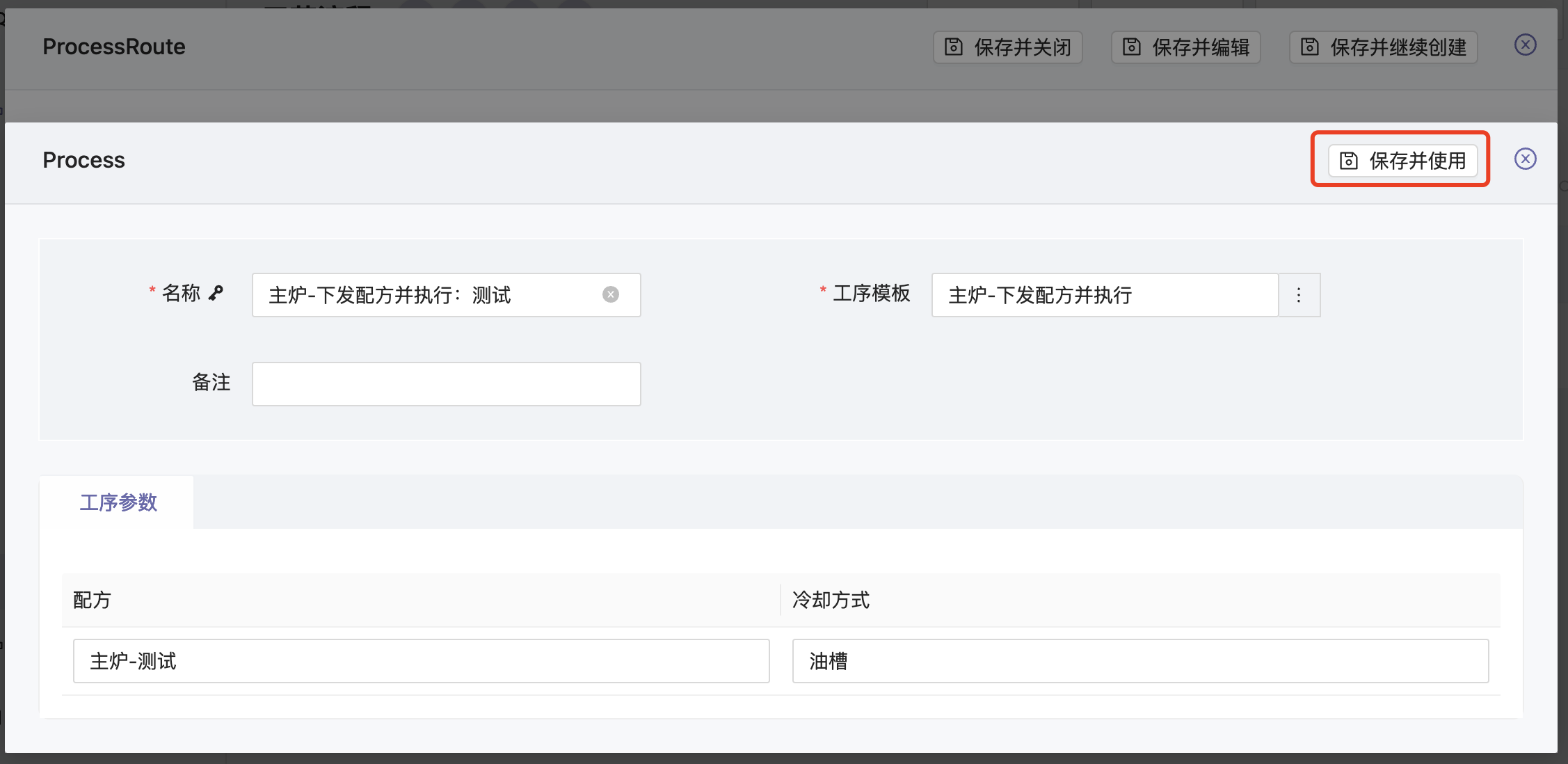Click 保存并继续创建 button
Viewport: 1568px width, 764px height.
[x=1383, y=47]
